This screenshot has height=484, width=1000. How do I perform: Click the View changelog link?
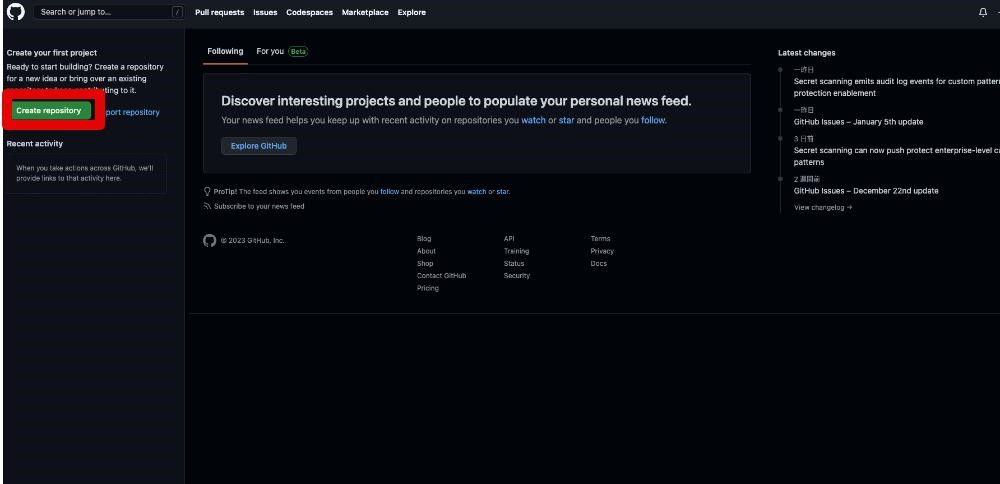point(823,207)
